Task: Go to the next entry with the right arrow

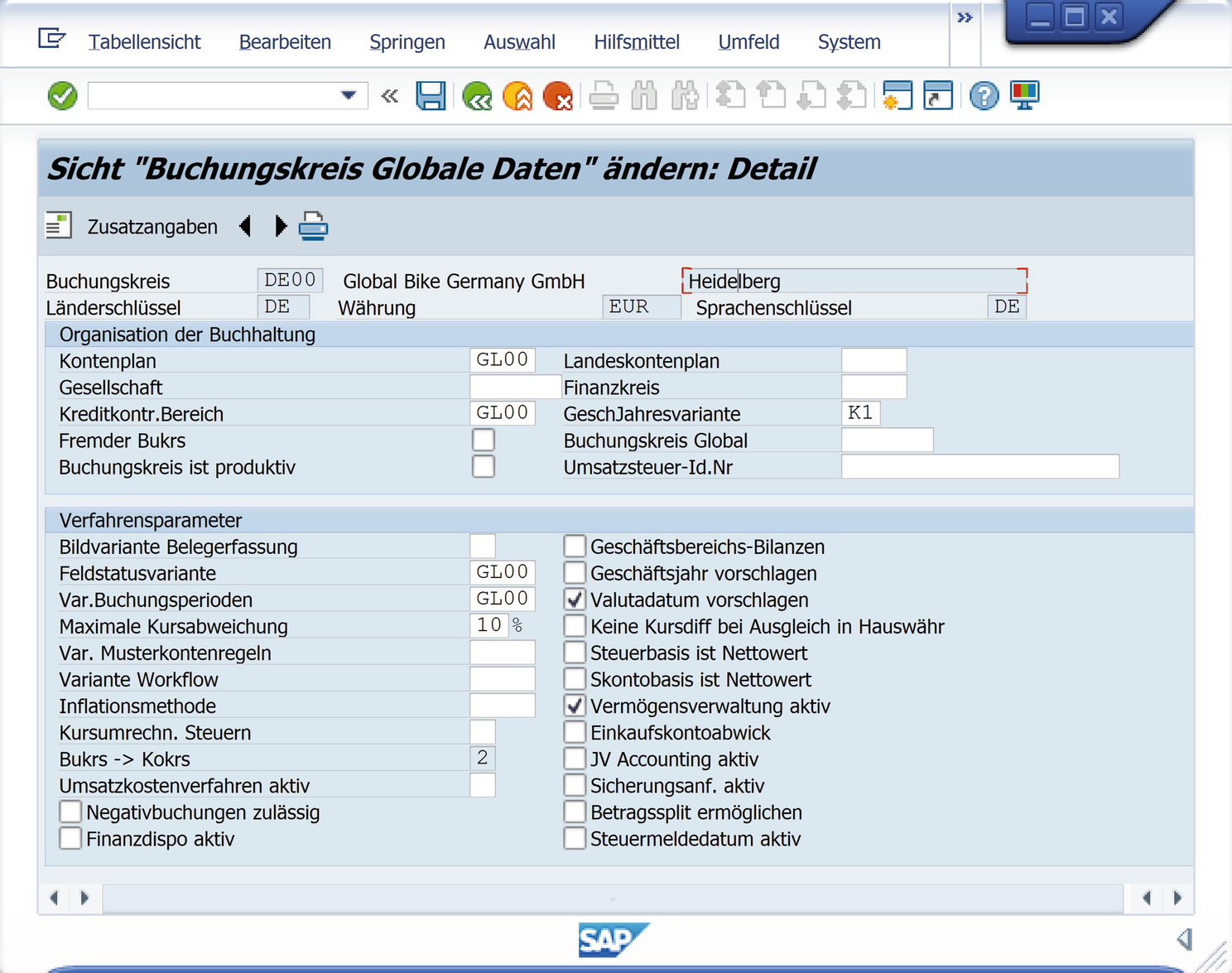Action: [x=281, y=226]
